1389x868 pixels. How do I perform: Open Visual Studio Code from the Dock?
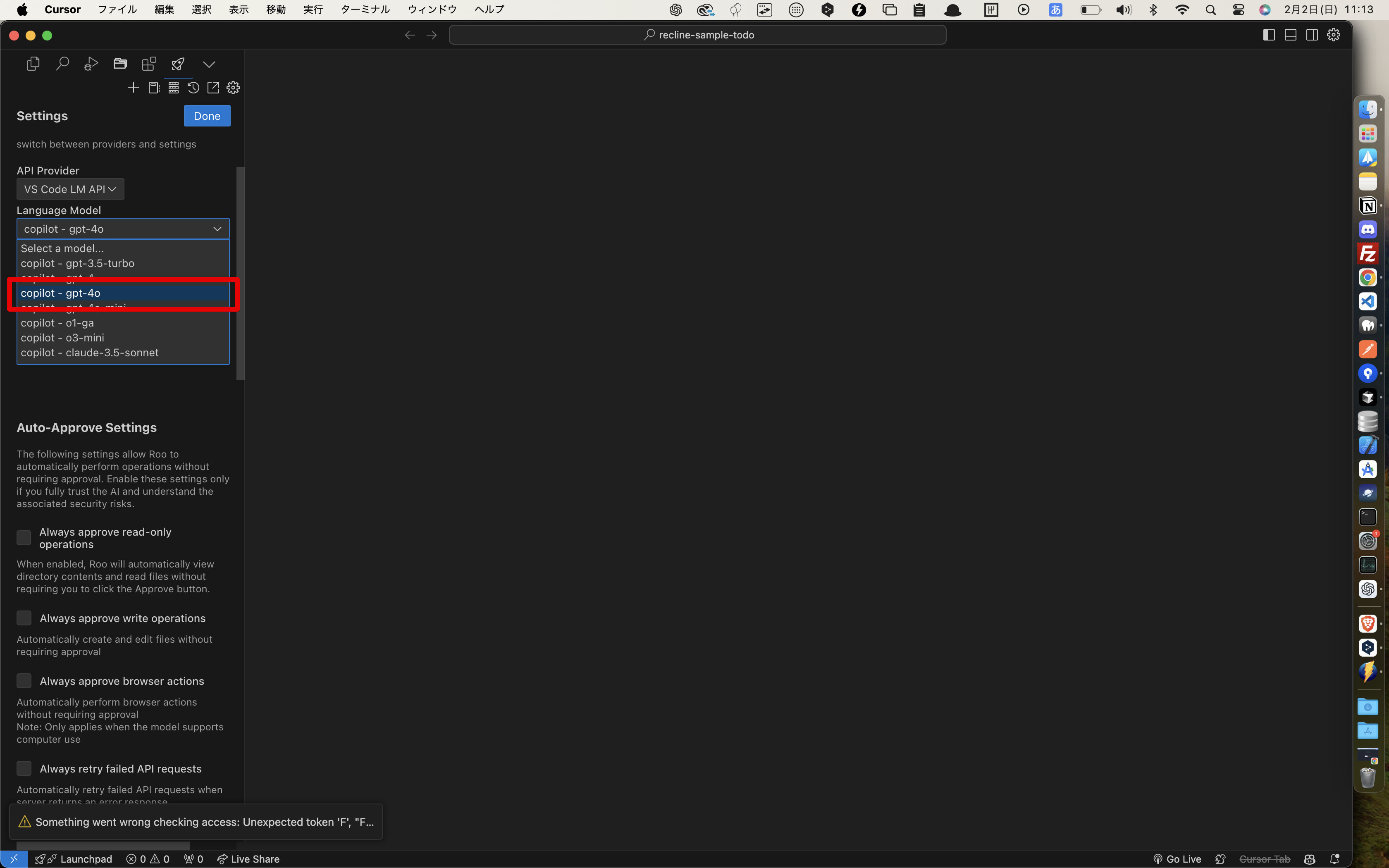(x=1368, y=301)
